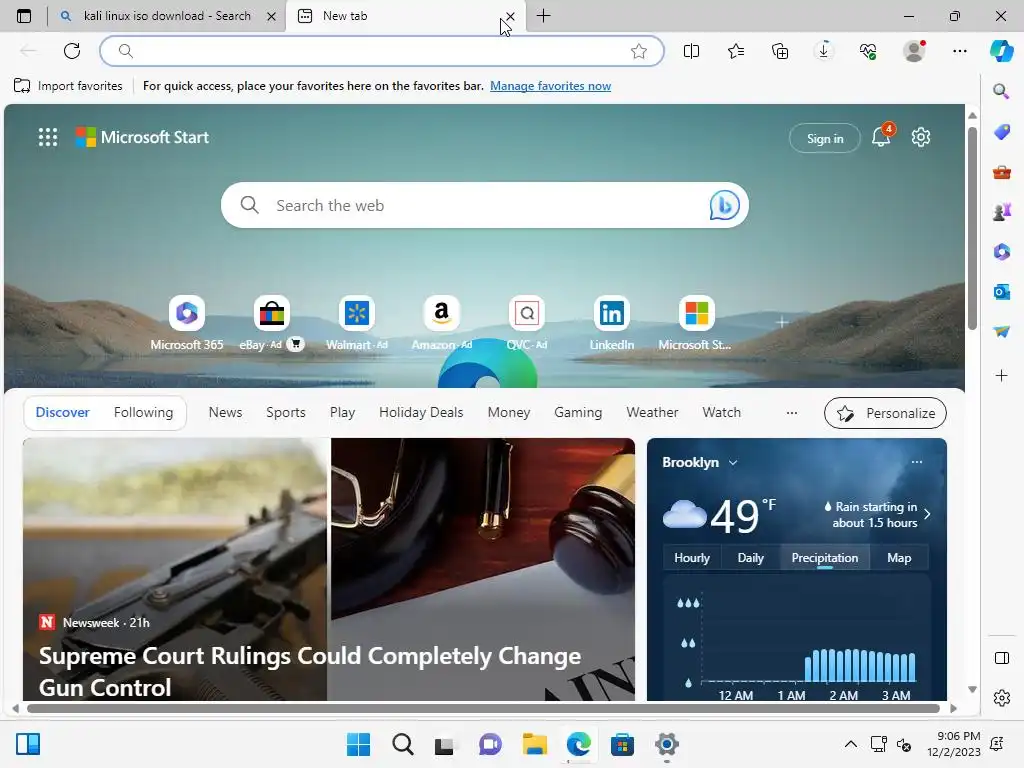The image size is (1024, 768).
Task: View notifications bell with badge
Action: click(882, 136)
